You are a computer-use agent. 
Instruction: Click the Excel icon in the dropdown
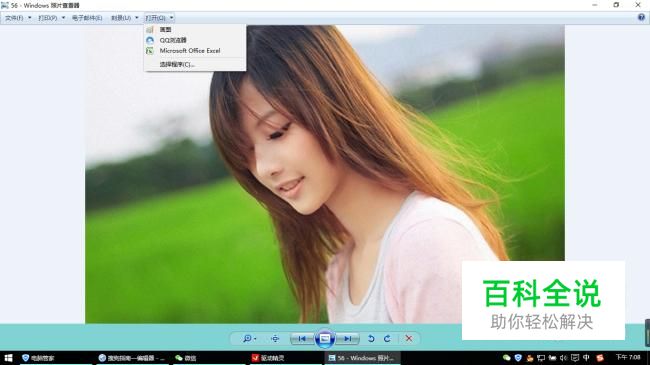pos(150,51)
